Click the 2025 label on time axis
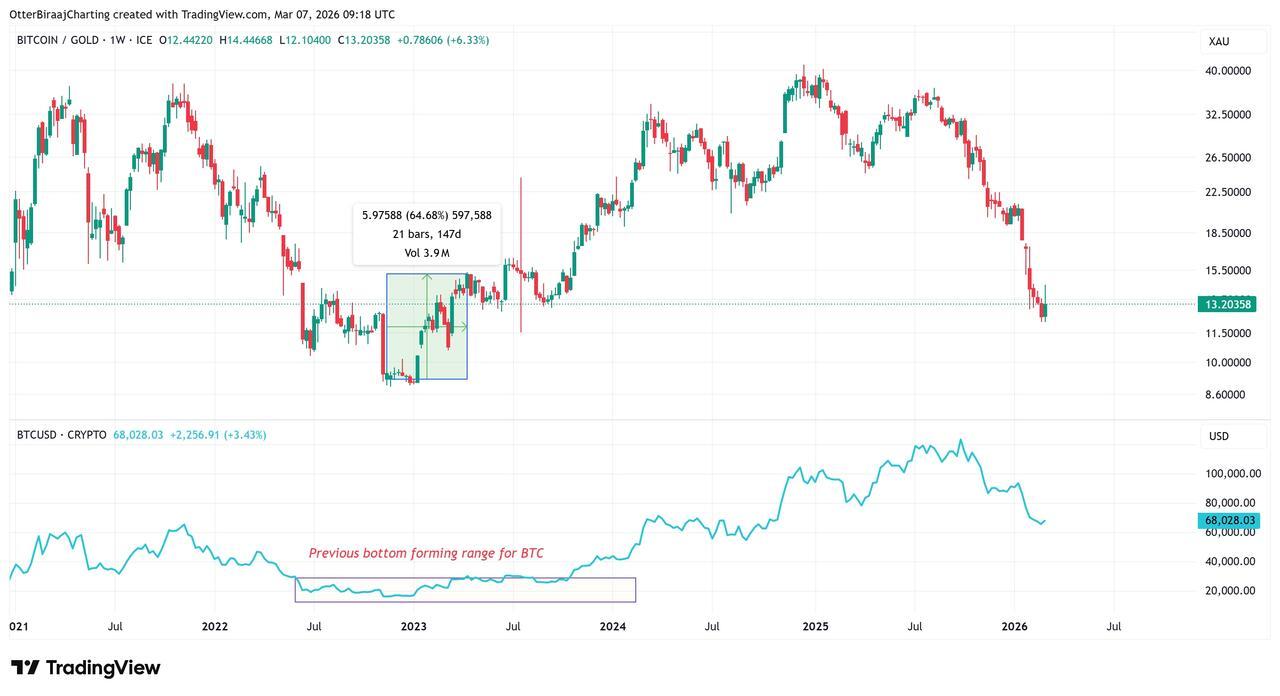This screenshot has height=696, width=1280. coord(815,627)
